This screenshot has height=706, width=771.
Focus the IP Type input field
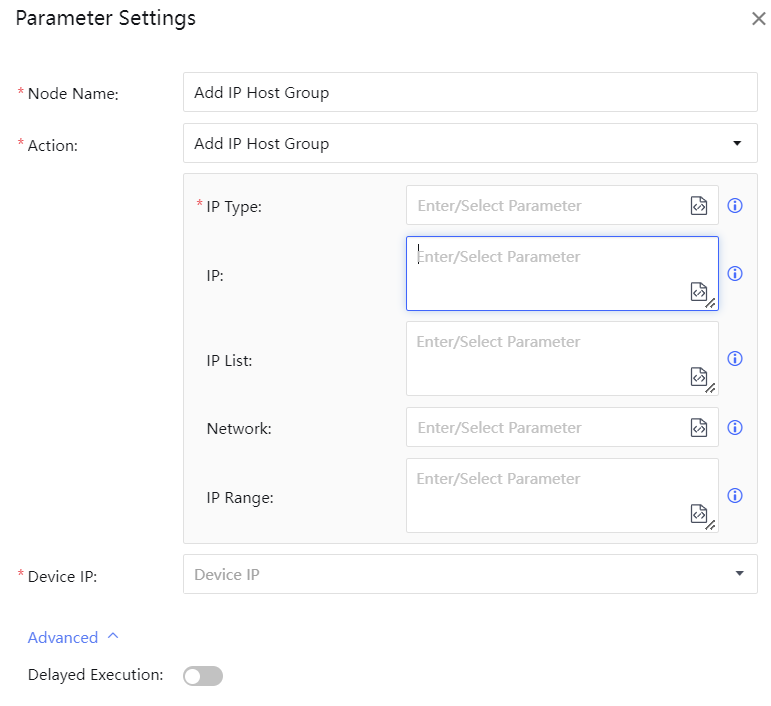pos(545,206)
